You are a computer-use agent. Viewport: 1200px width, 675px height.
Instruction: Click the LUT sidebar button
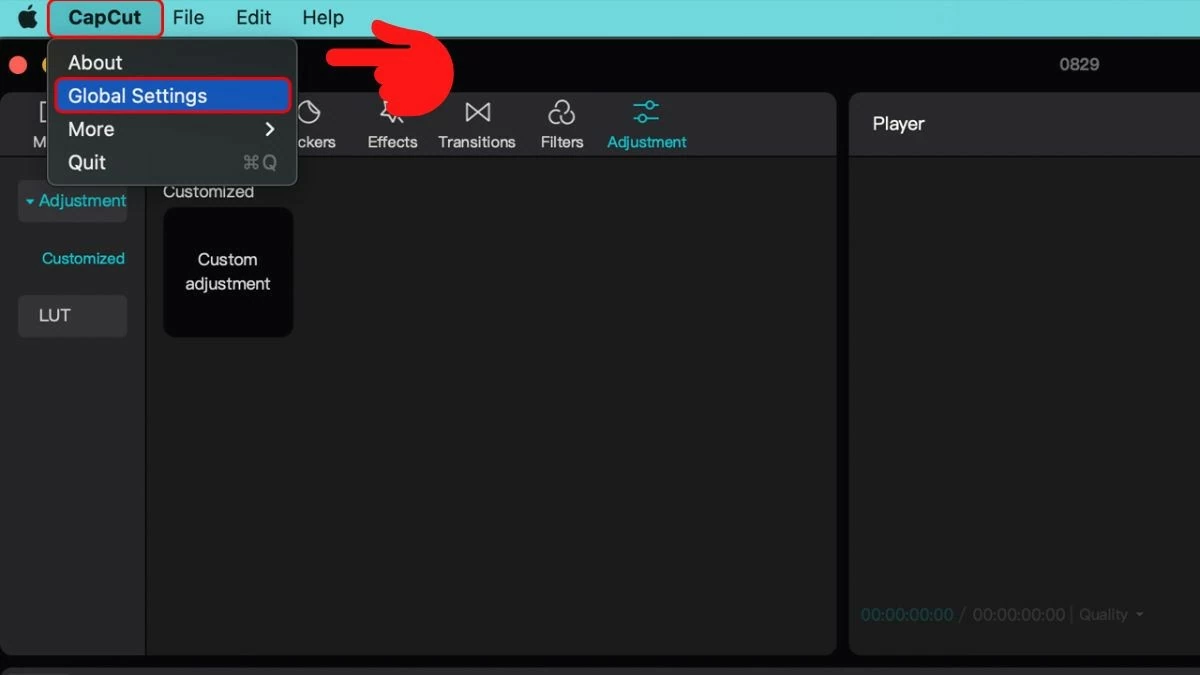72,316
